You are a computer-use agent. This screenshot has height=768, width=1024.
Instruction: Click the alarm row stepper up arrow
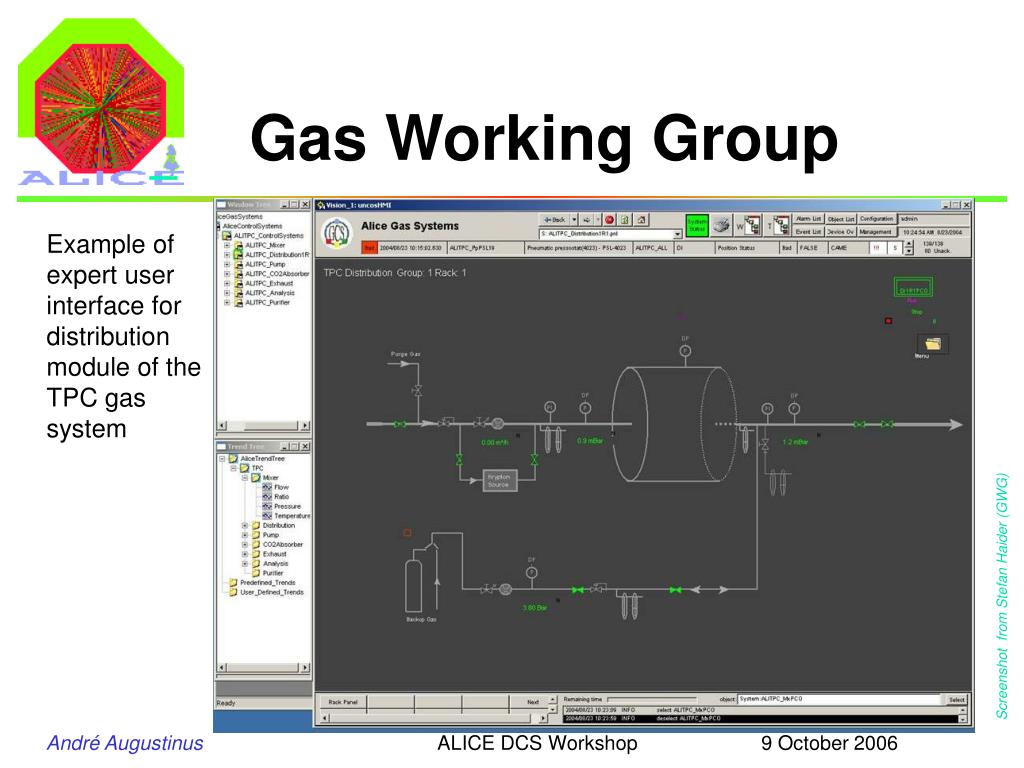[x=908, y=245]
